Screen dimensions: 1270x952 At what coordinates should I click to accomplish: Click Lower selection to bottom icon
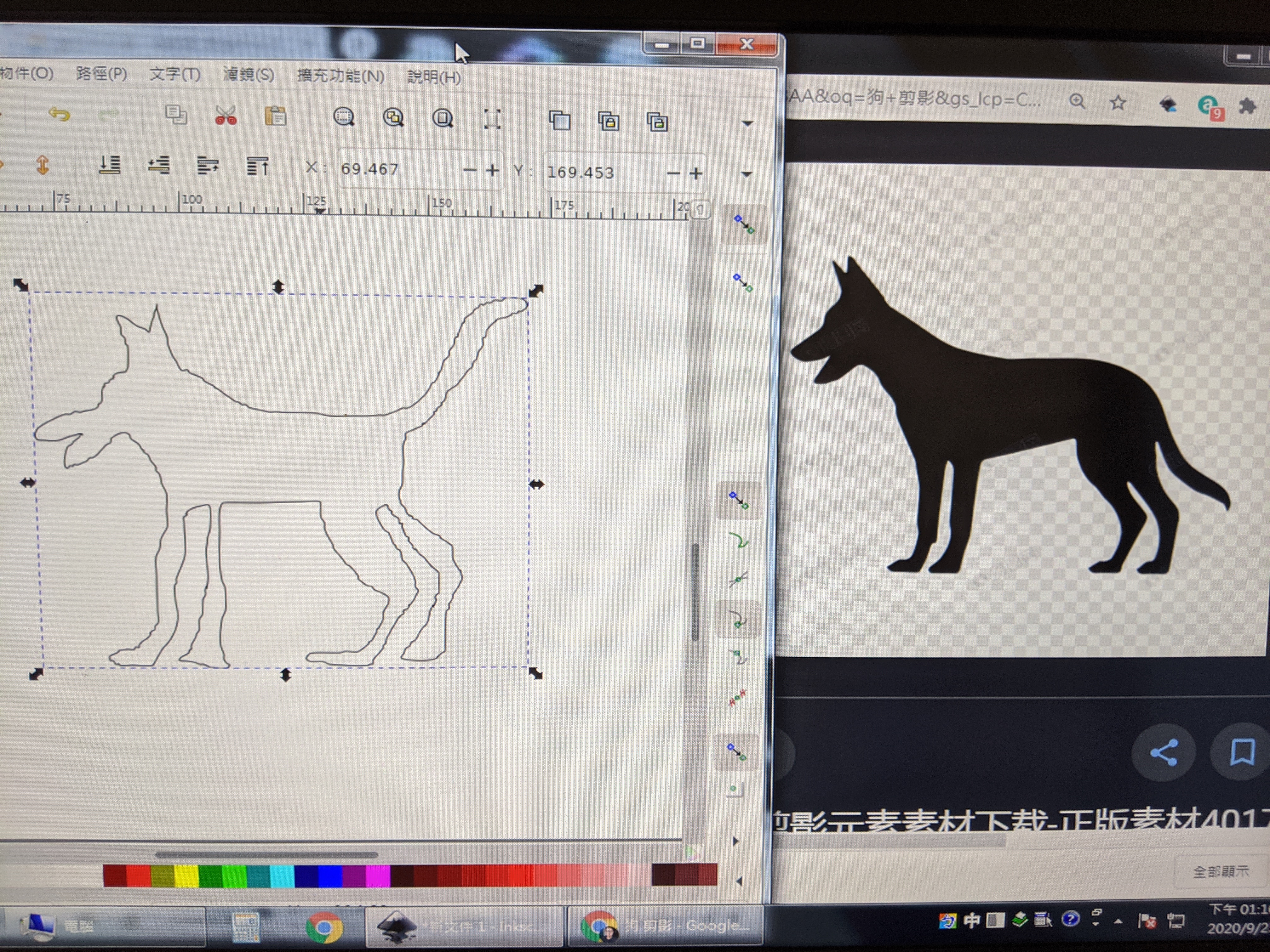point(109,165)
